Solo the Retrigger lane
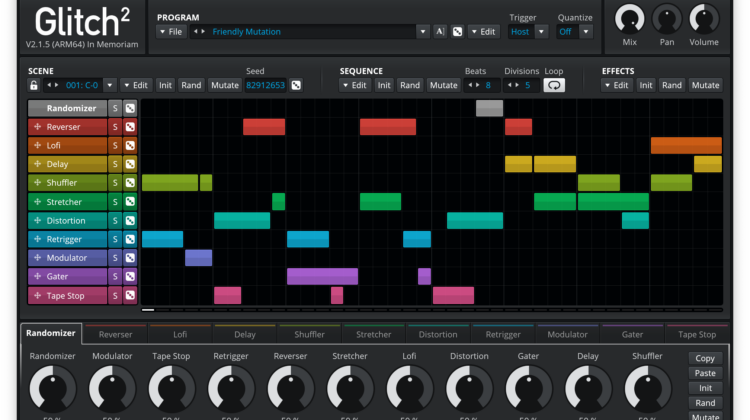Image resolution: width=750 pixels, height=420 pixels. pos(115,239)
